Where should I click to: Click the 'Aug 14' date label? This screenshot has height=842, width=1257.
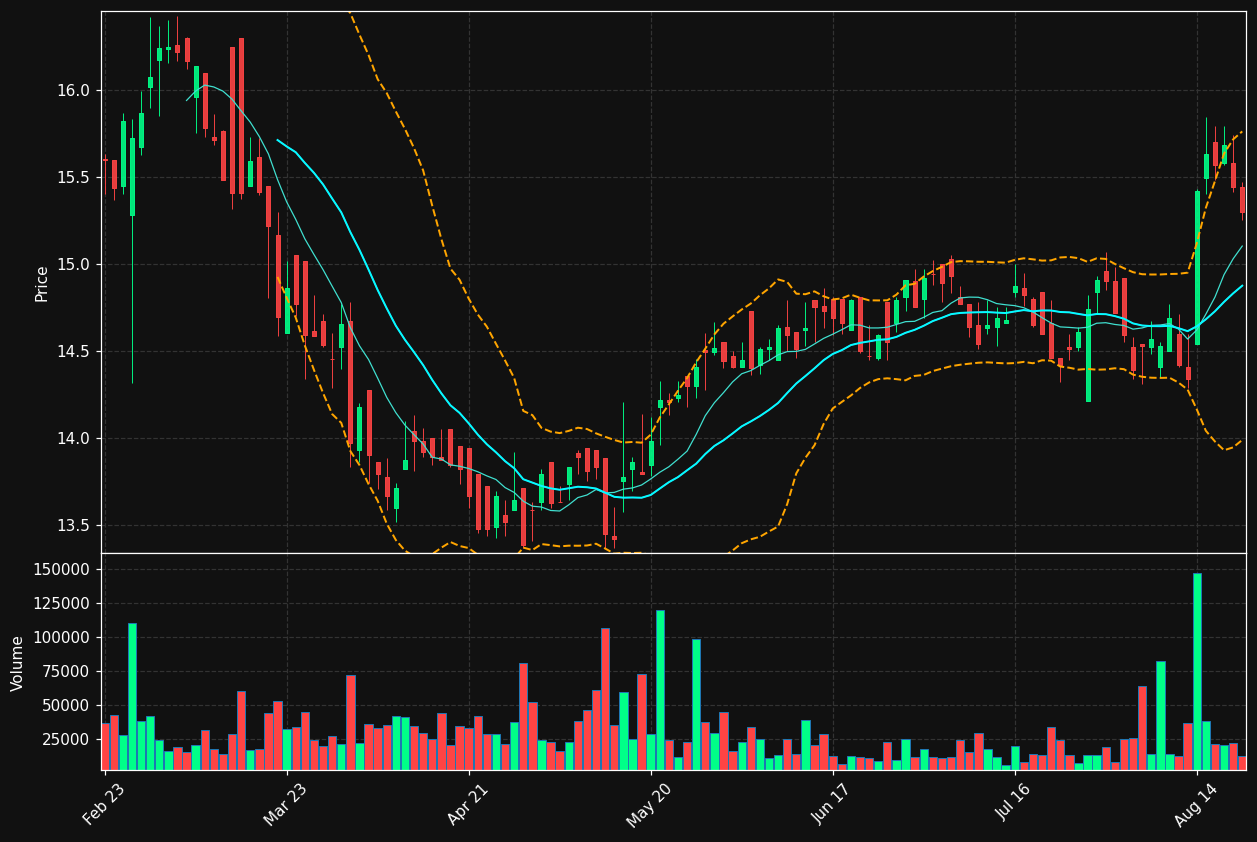coord(1196,805)
